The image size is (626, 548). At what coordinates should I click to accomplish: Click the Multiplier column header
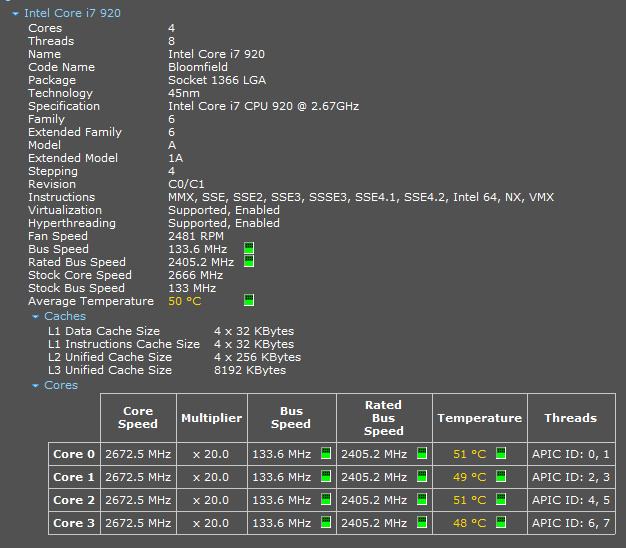(x=211, y=418)
